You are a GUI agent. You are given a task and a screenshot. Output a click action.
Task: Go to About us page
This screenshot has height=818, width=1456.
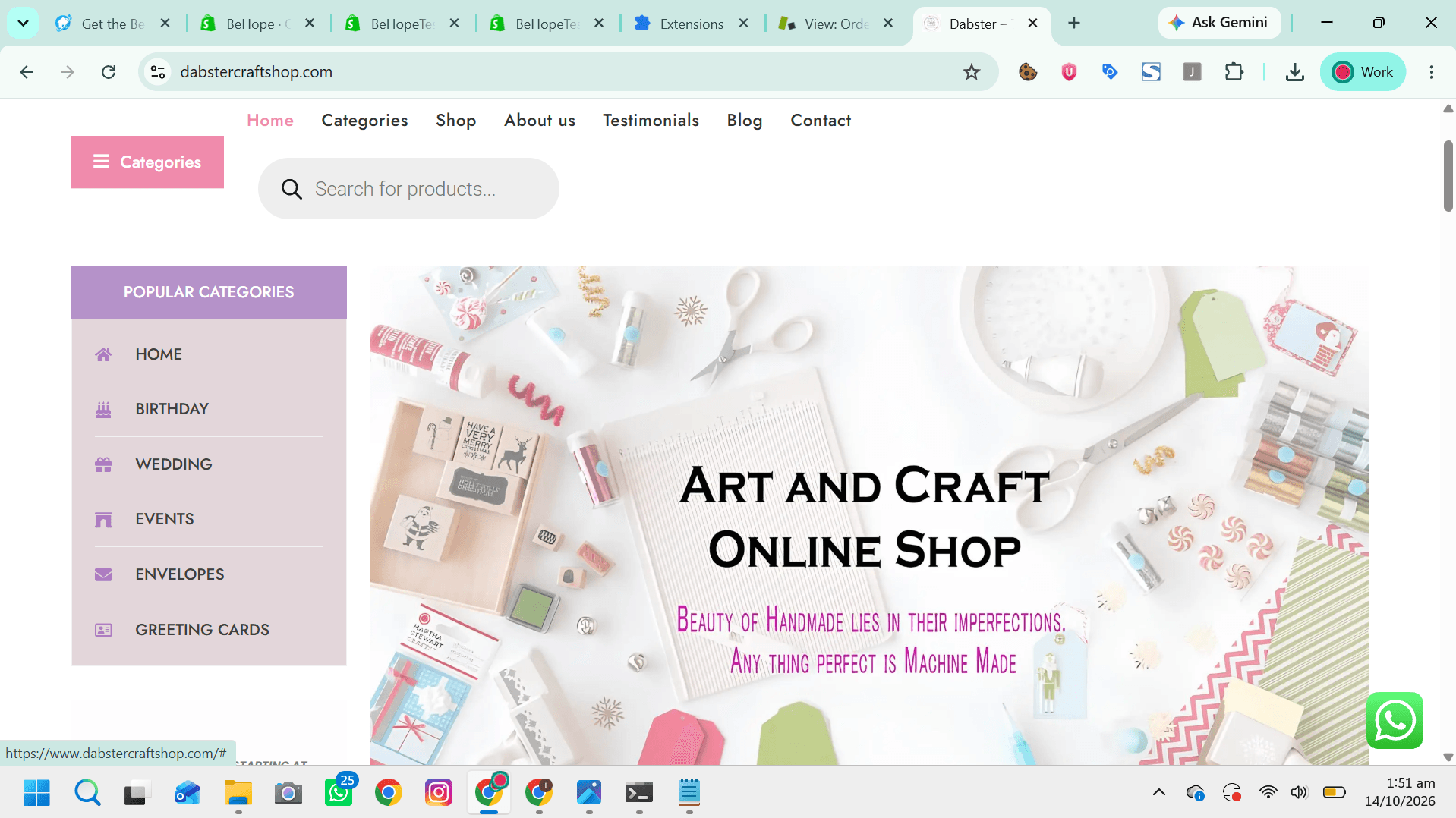(540, 121)
